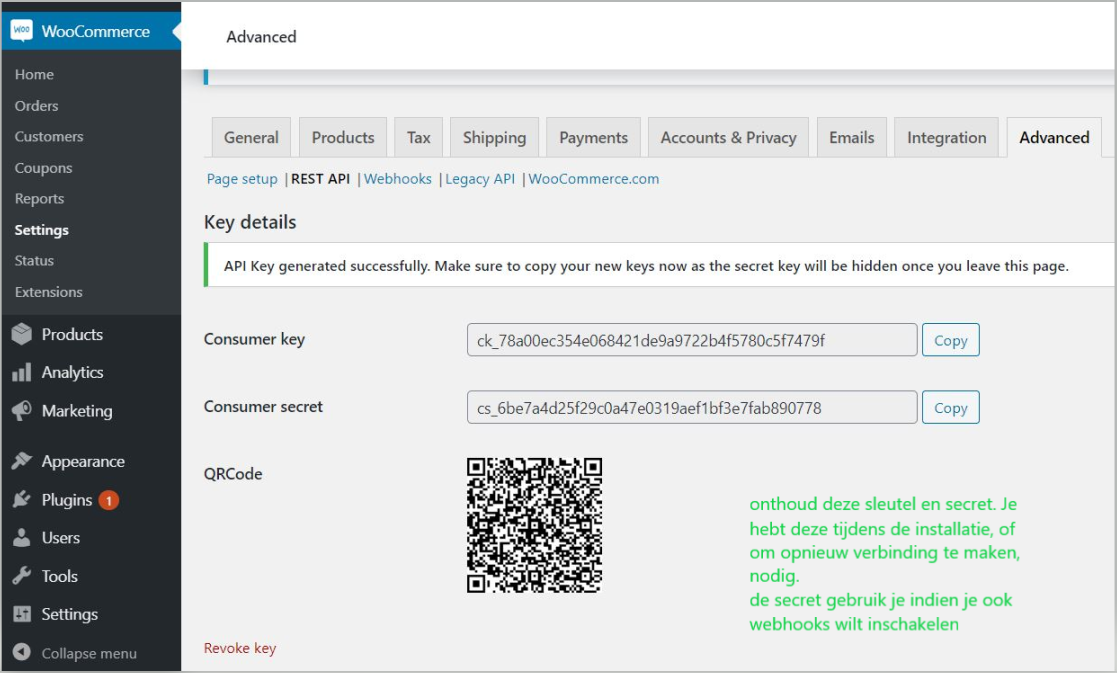The image size is (1117, 673).
Task: Click the Consumer key text field
Action: pos(692,340)
